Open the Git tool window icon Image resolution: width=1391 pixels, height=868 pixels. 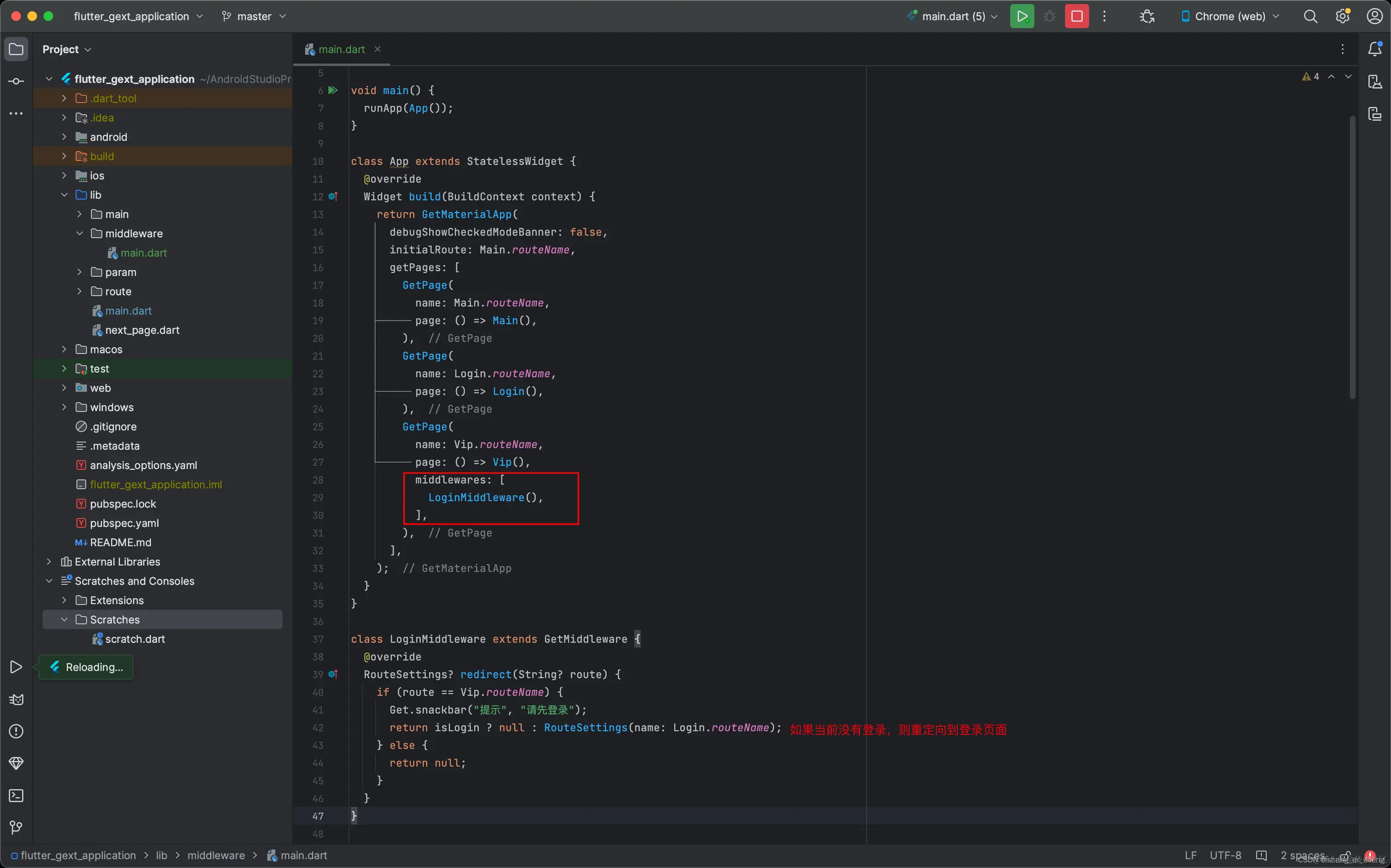pyautogui.click(x=16, y=827)
